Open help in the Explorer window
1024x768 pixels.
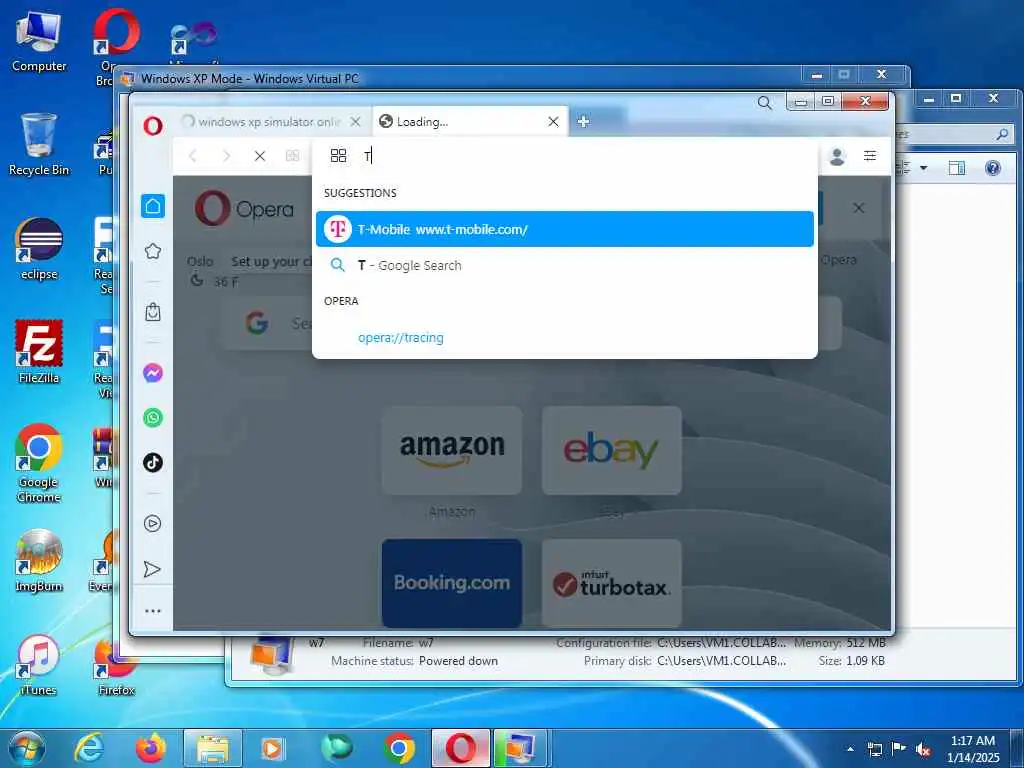[993, 168]
